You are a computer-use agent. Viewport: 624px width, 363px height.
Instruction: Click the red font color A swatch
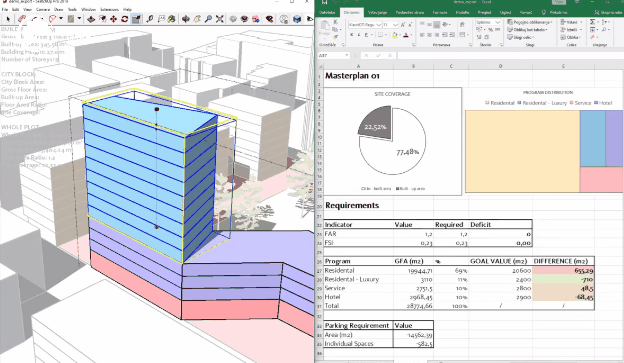point(406,35)
